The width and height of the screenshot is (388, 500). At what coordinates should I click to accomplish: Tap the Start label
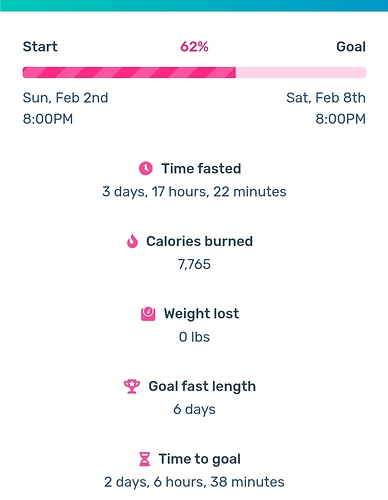[40, 47]
